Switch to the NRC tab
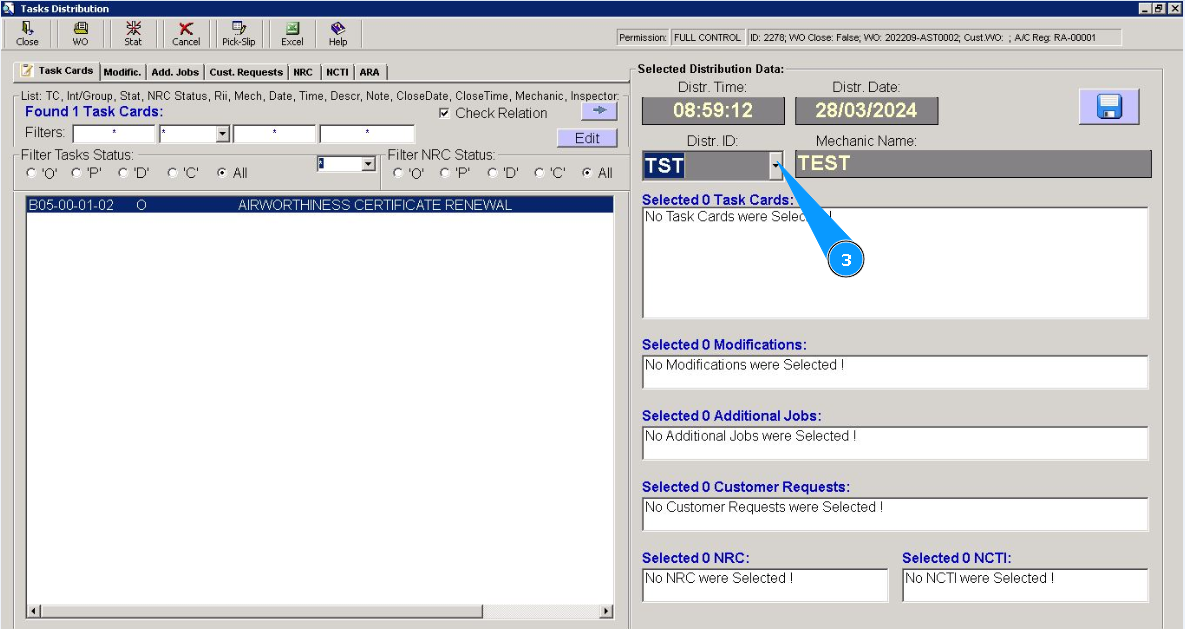This screenshot has height=629, width=1185. tap(303, 73)
